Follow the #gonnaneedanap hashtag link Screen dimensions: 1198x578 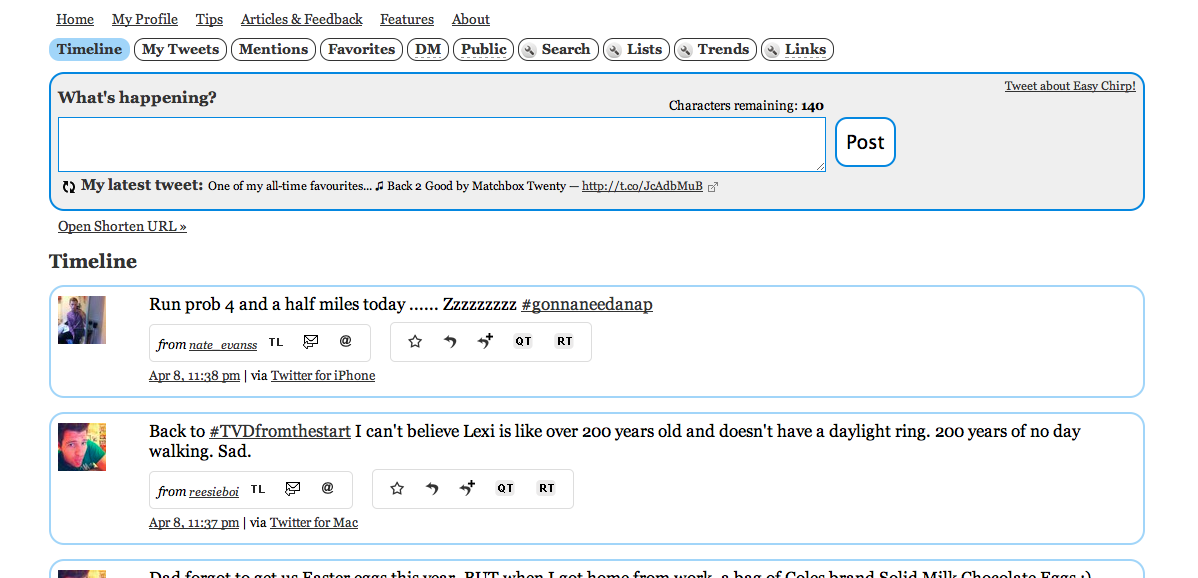(586, 305)
